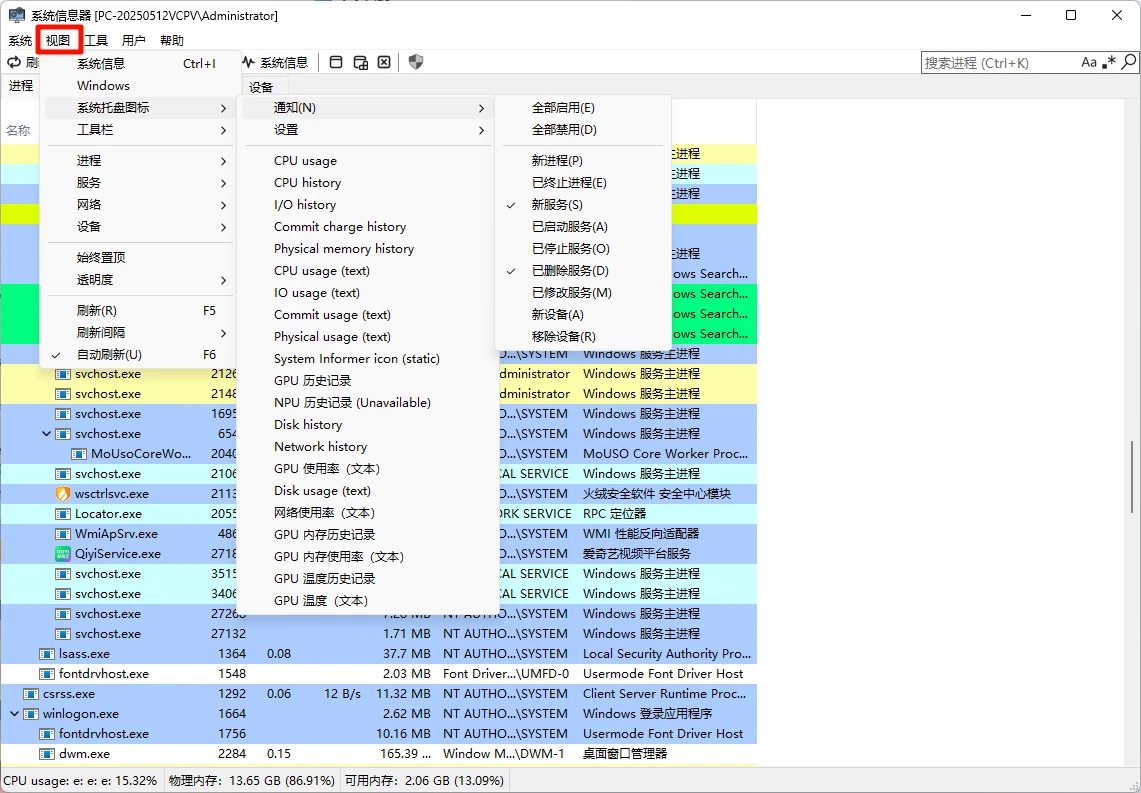The width and height of the screenshot is (1141, 793).
Task: Open the 用户 menu
Action: coord(134,41)
